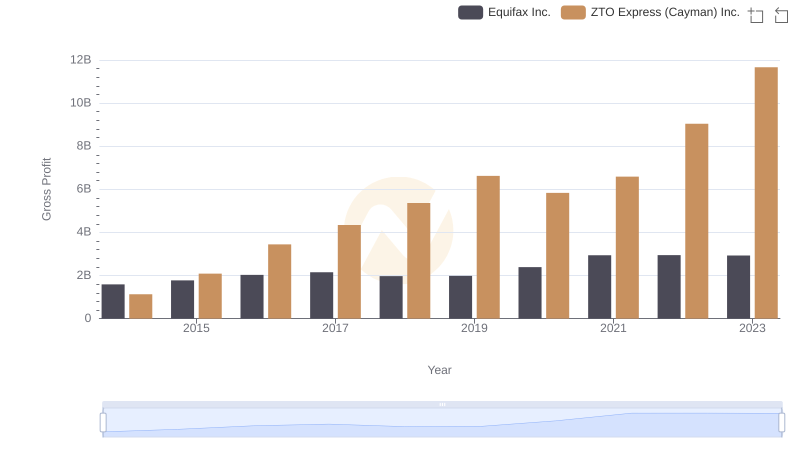800x461 pixels.
Task: Click the Equifax 2023 bar
Action: tap(738, 287)
